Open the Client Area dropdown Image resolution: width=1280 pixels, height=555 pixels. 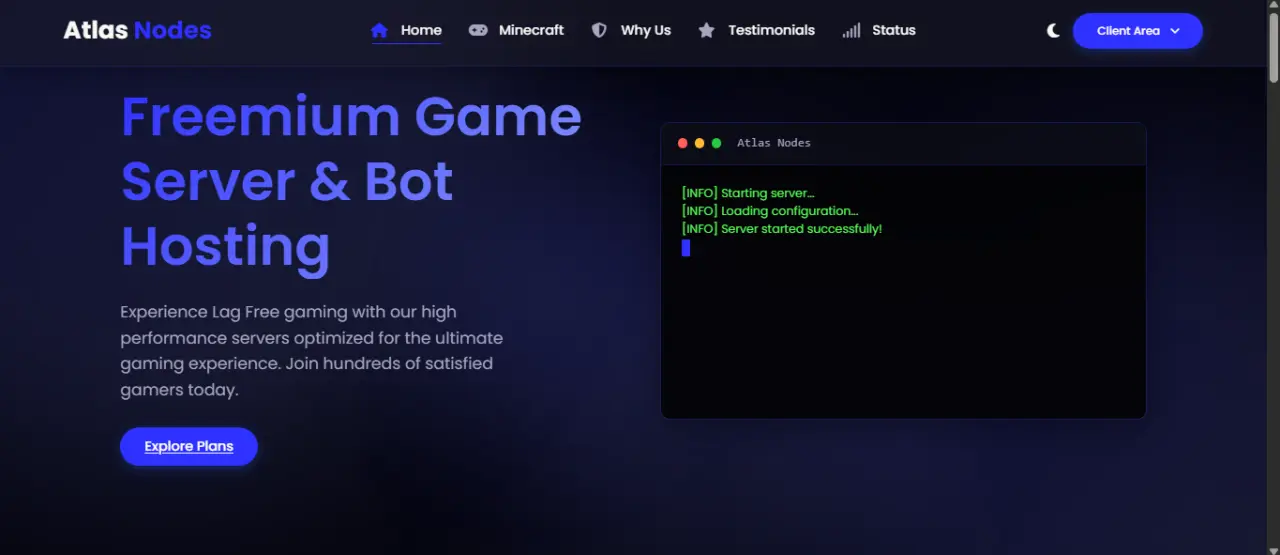(1138, 31)
